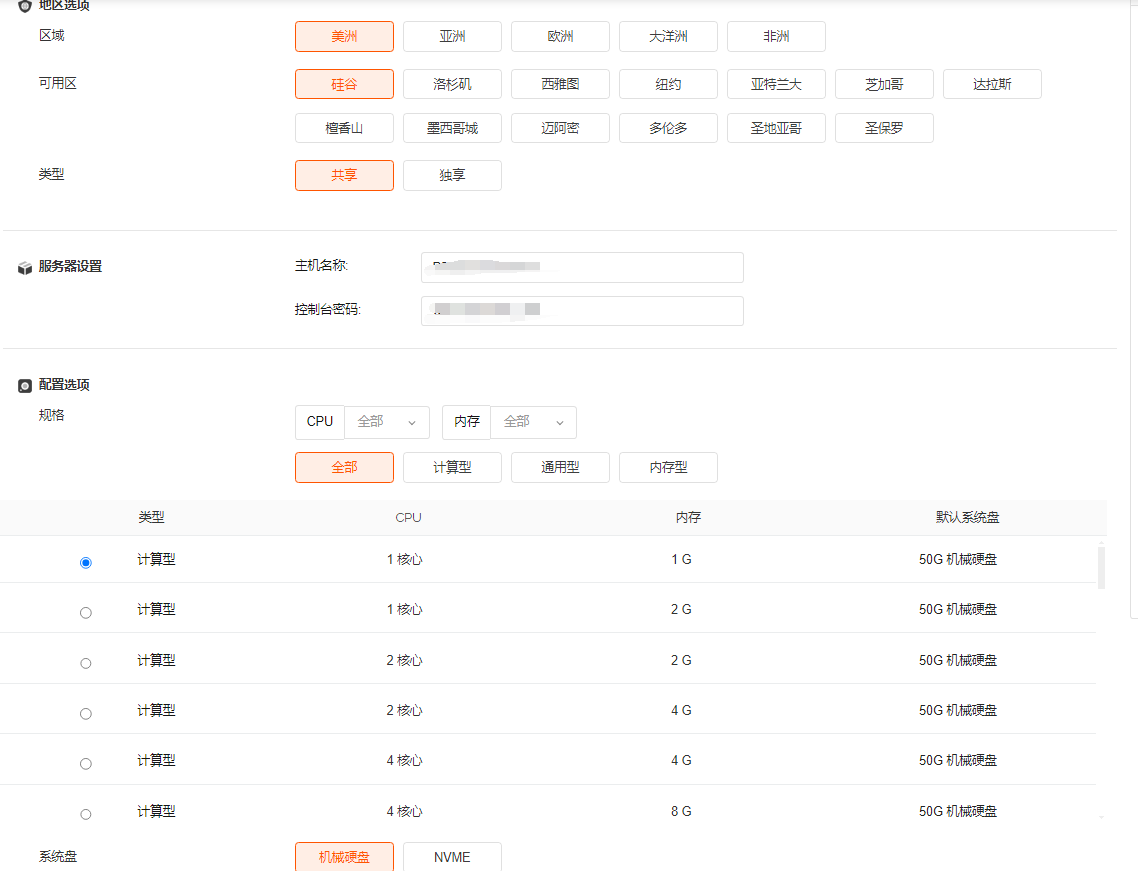Screen dimensions: 1138x871
Task: Choose 洛杉矶 availability zone
Action: [452, 84]
